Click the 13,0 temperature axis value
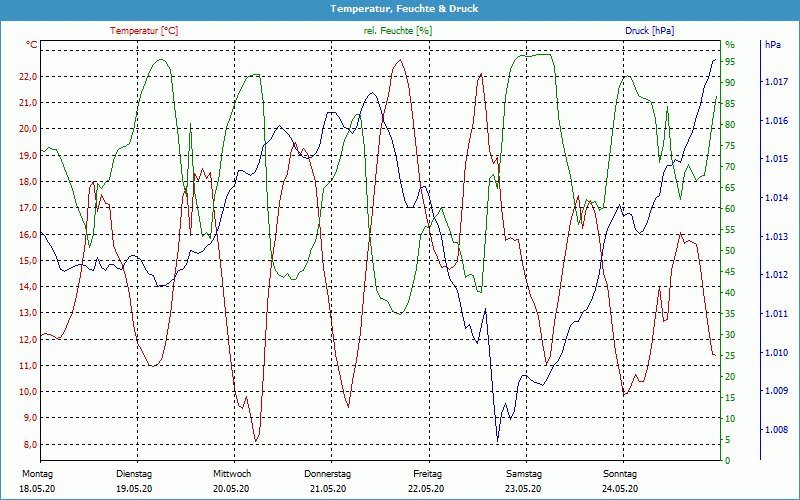 click(28, 313)
